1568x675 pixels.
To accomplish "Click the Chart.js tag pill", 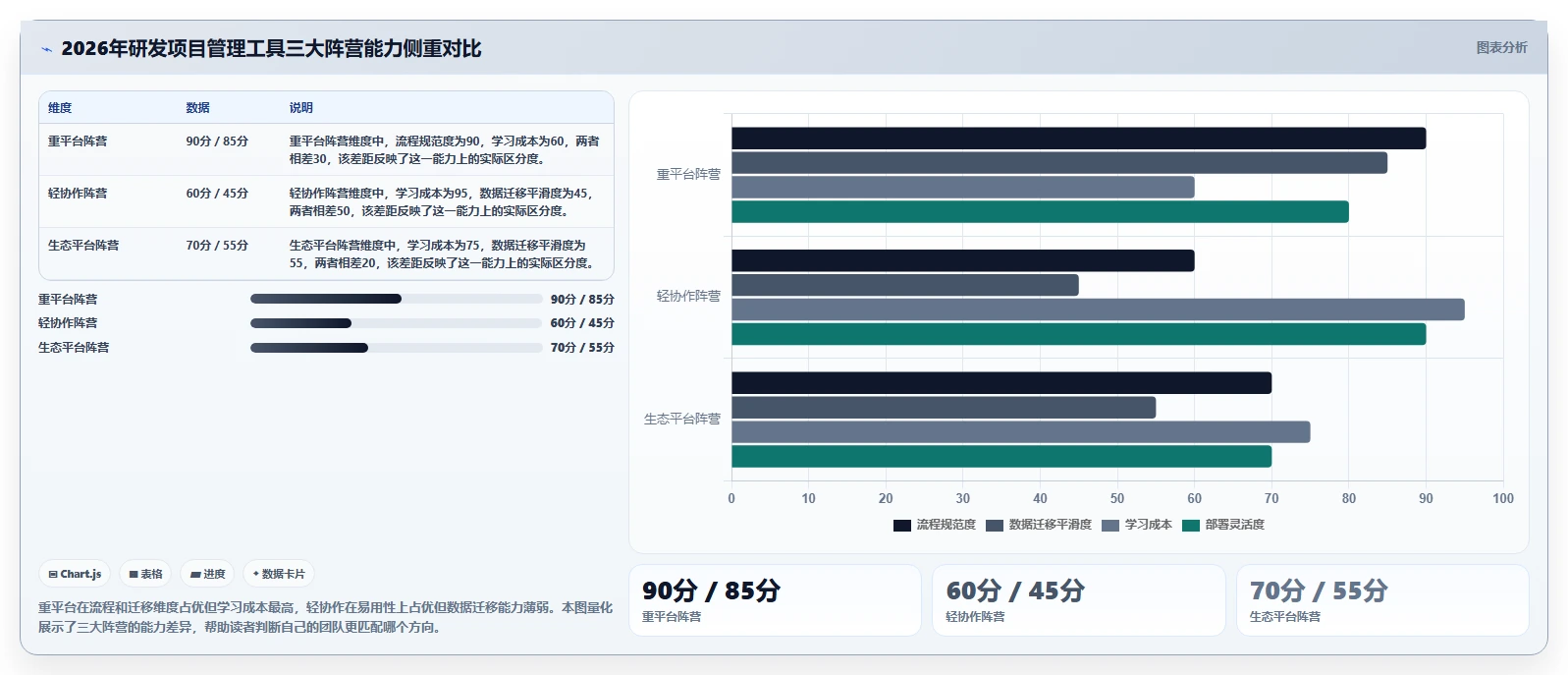I will point(75,574).
